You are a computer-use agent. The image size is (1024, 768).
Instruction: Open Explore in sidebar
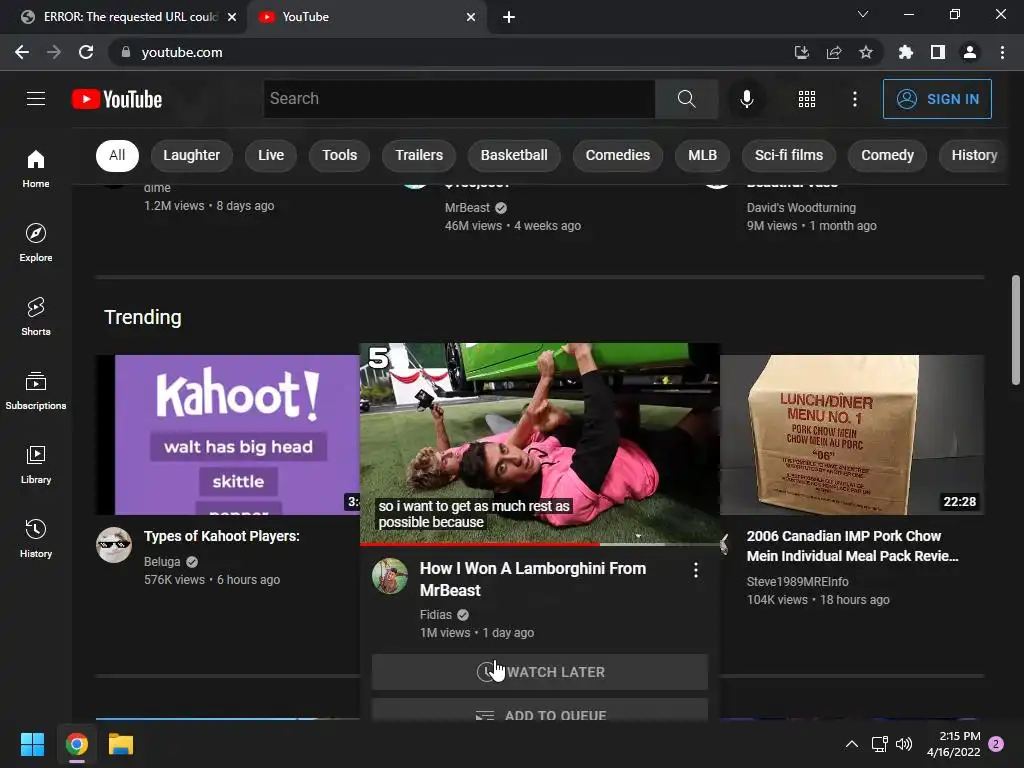click(x=36, y=242)
